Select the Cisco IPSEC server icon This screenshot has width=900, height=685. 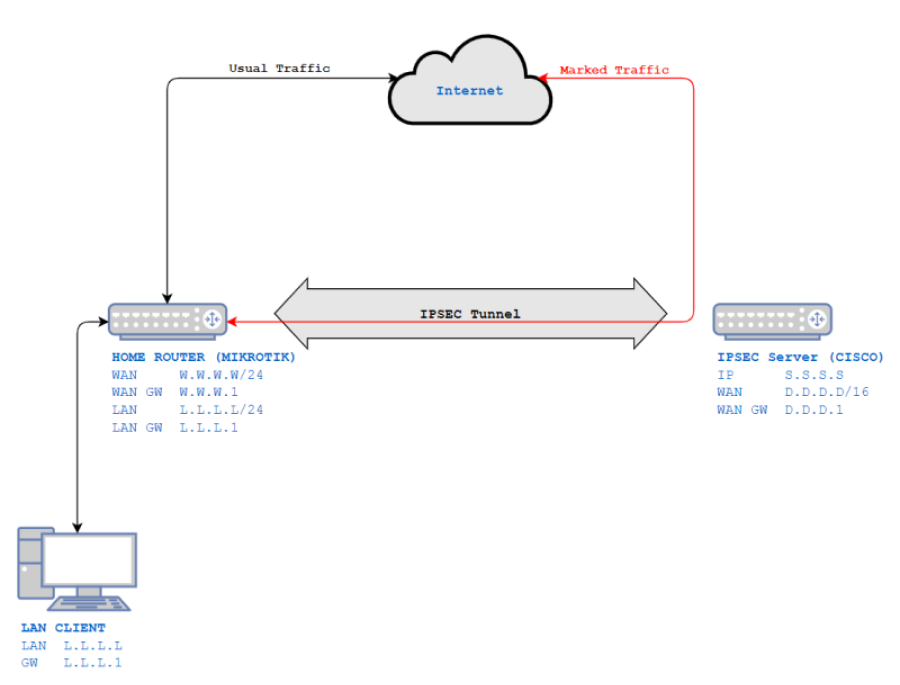(x=770, y=321)
